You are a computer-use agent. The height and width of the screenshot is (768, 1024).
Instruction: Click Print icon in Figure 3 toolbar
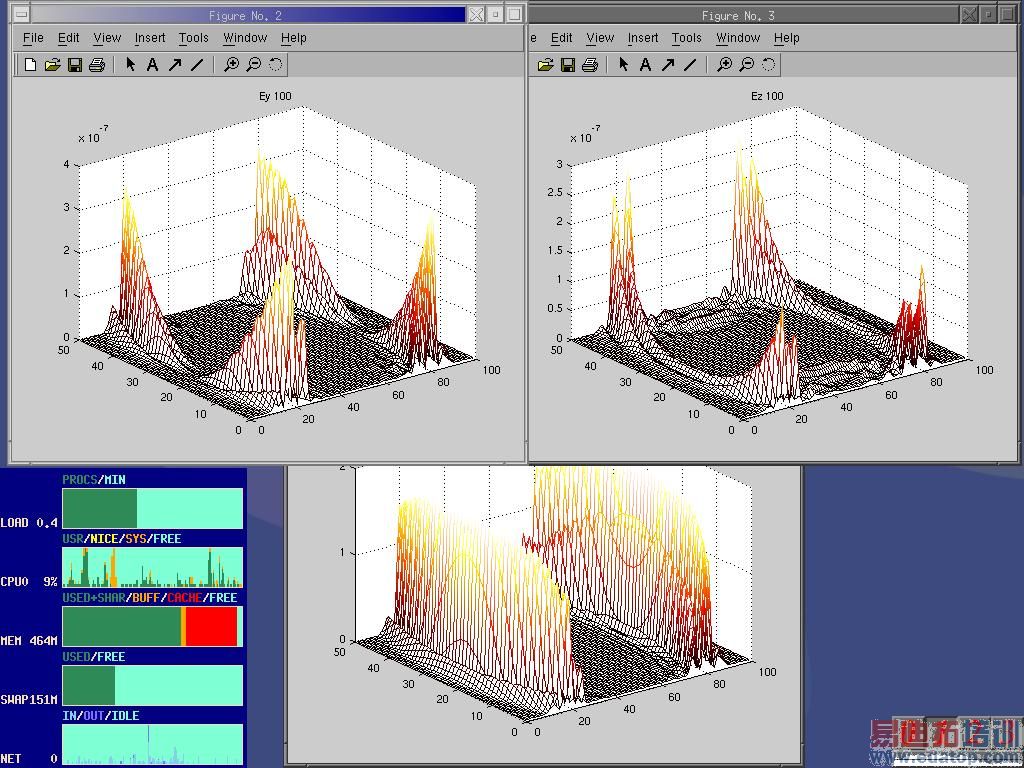click(590, 65)
